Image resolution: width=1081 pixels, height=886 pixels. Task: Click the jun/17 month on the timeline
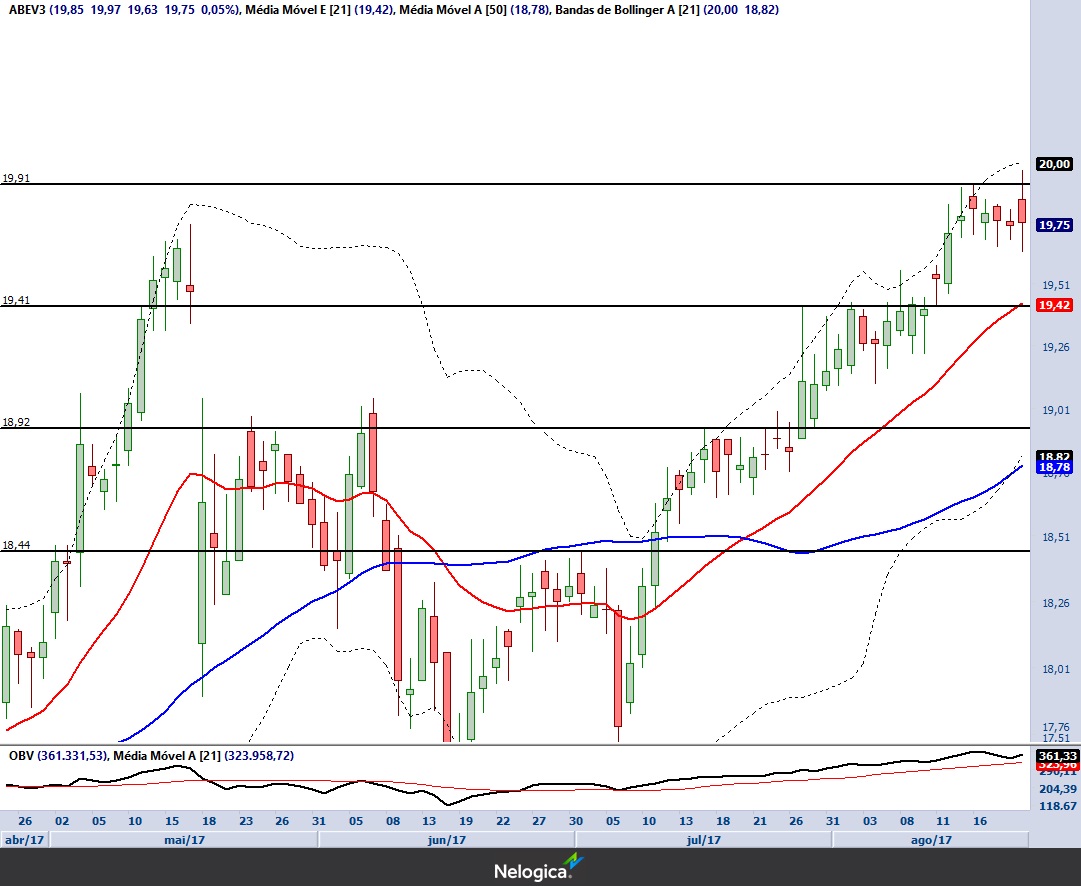pos(447,840)
